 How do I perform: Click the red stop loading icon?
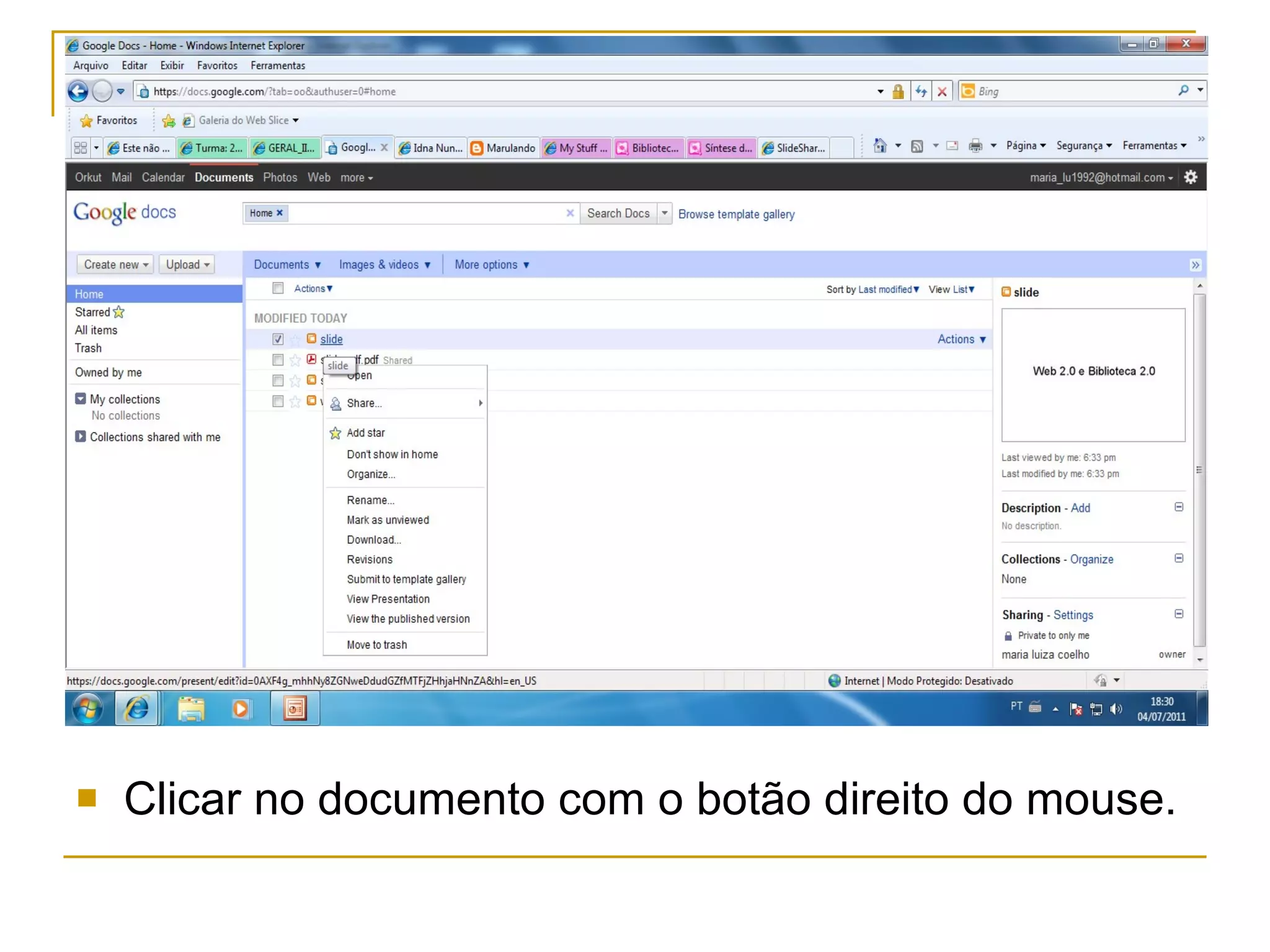(942, 92)
